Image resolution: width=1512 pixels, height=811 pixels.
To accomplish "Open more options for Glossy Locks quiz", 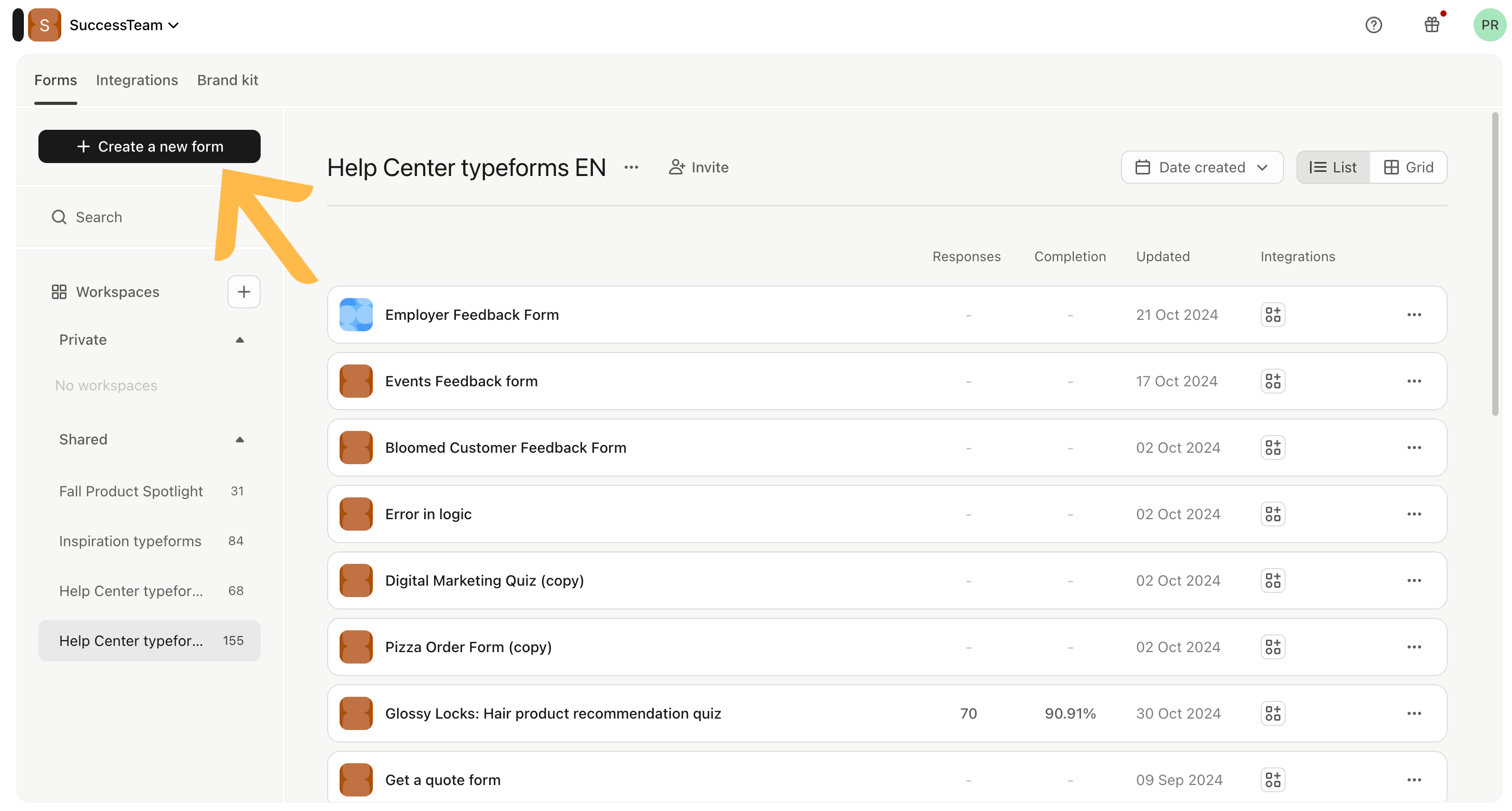I will (1414, 713).
